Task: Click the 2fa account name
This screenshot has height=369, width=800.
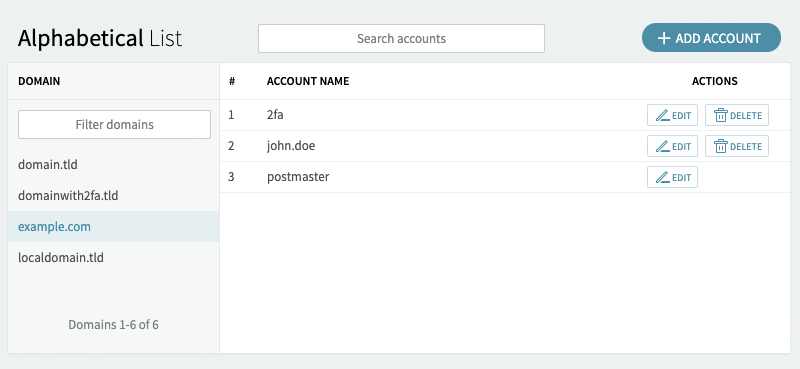Action: click(x=275, y=115)
